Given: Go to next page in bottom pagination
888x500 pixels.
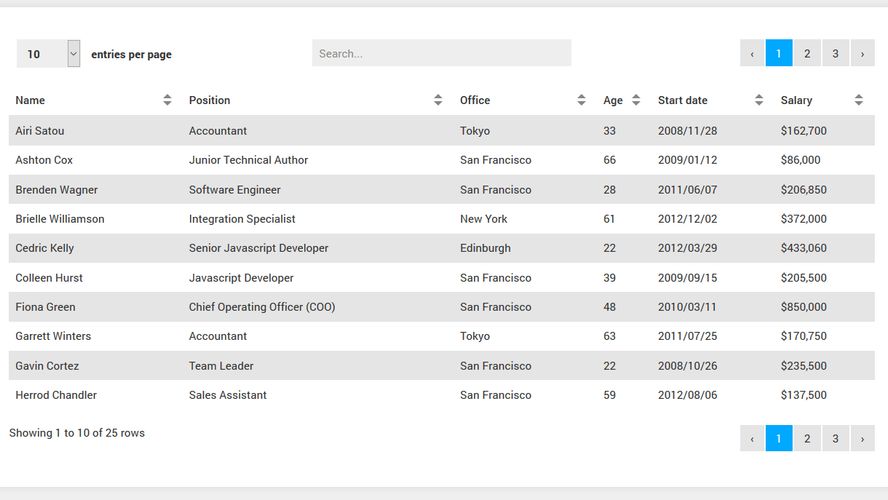Looking at the screenshot, I should (x=863, y=438).
